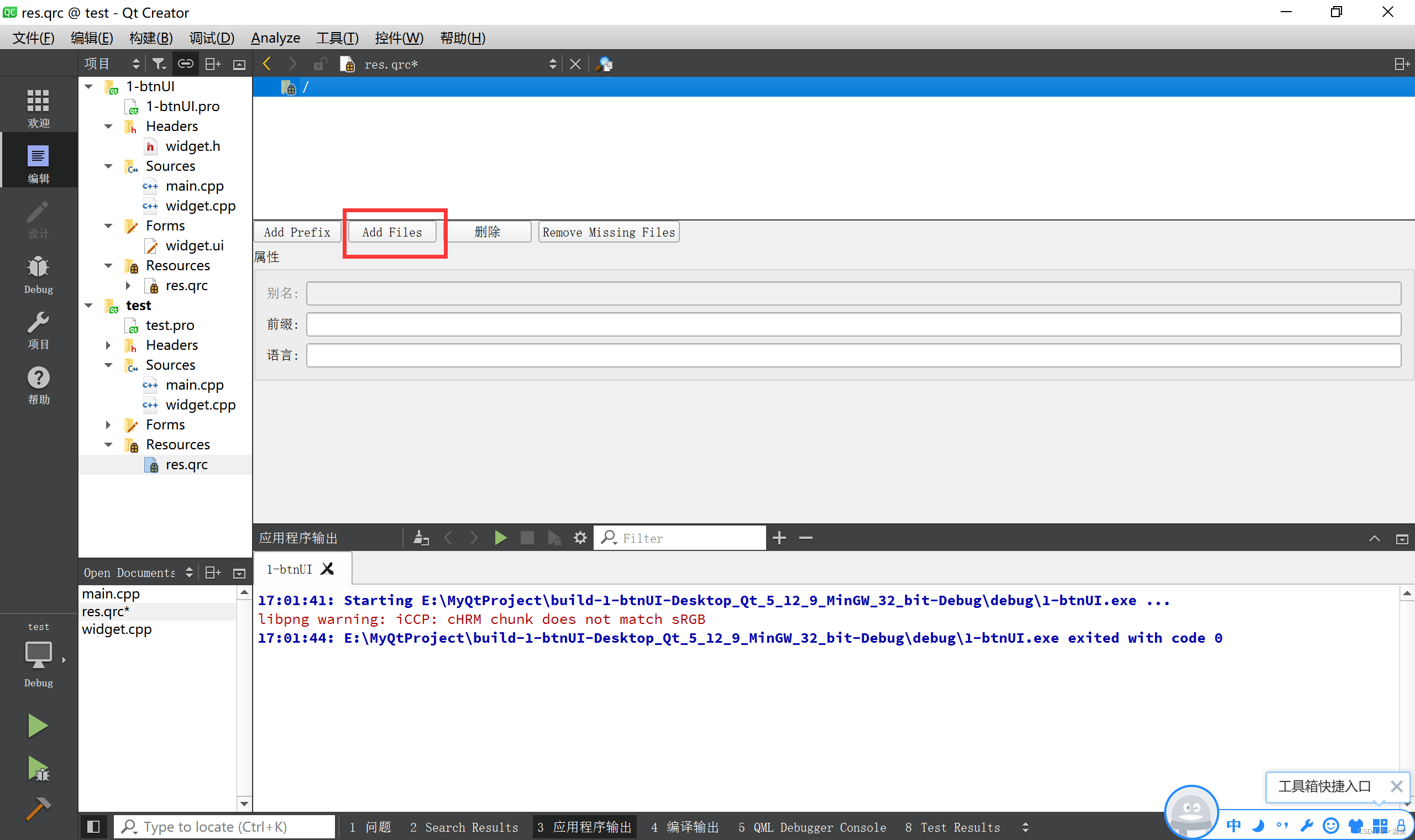
Task: Zoom out application output with minus
Action: [x=806, y=538]
